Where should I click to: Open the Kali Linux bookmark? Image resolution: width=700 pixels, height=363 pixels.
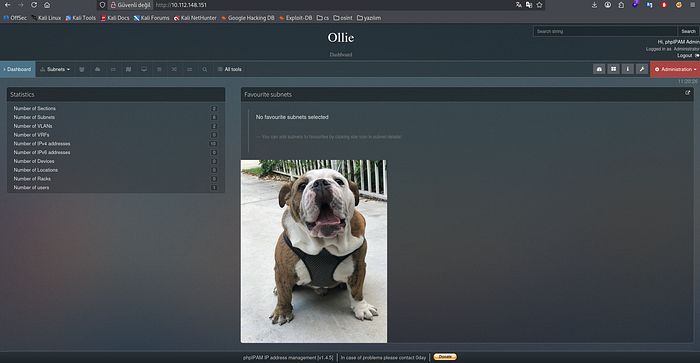(x=46, y=18)
